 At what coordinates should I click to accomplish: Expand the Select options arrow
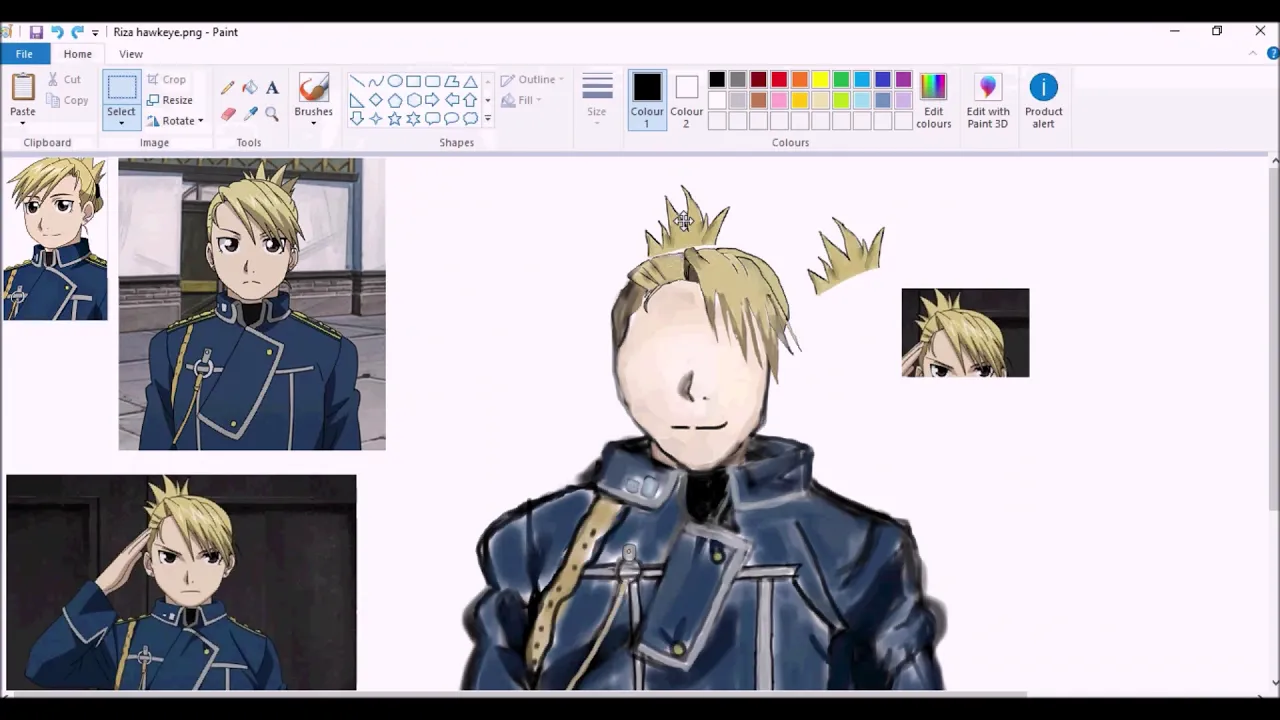121,123
